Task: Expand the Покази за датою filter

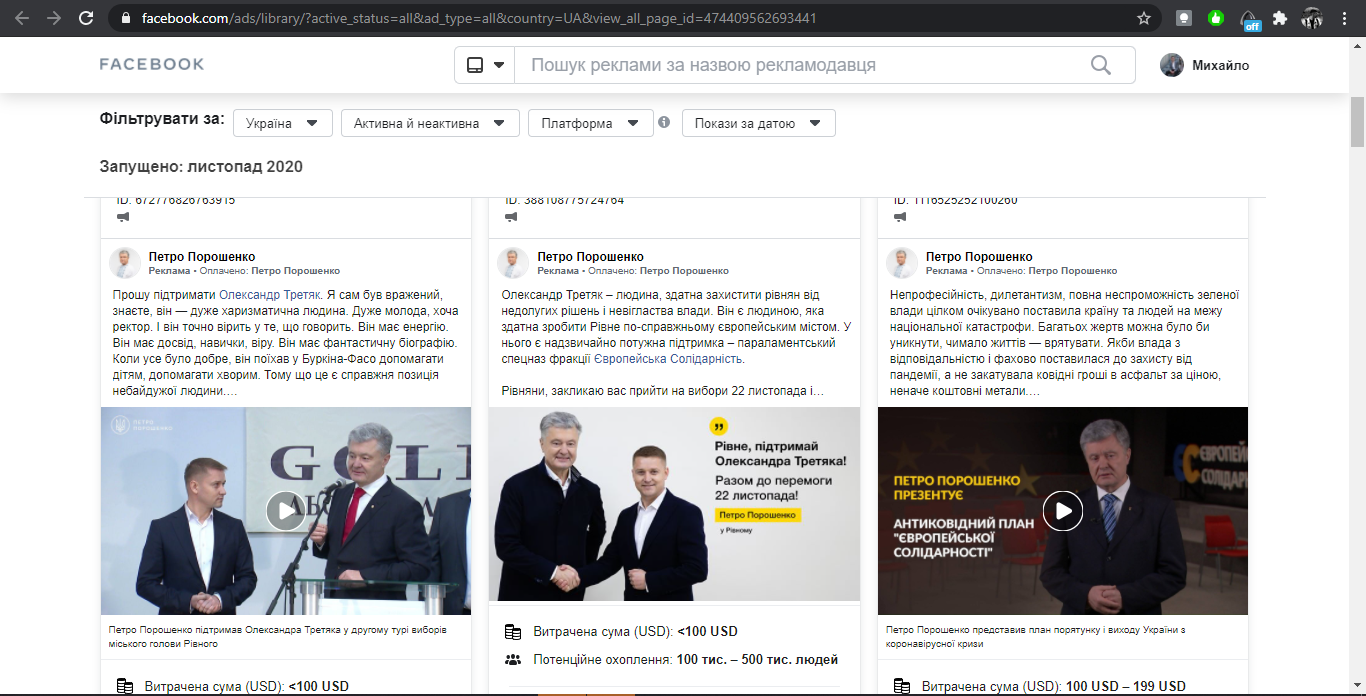Action: pos(758,123)
